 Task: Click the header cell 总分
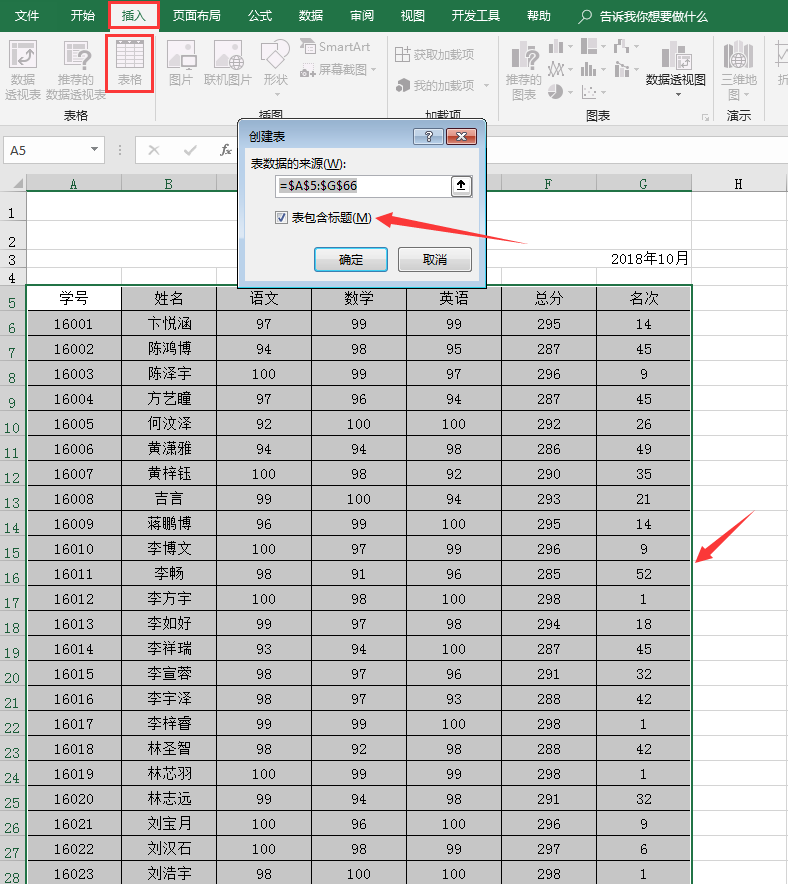pyautogui.click(x=548, y=298)
